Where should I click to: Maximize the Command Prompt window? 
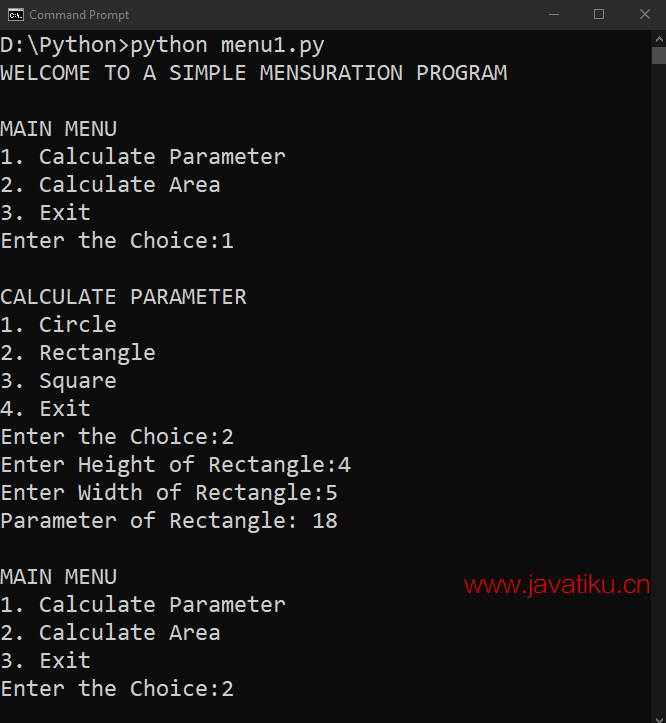pyautogui.click(x=599, y=15)
